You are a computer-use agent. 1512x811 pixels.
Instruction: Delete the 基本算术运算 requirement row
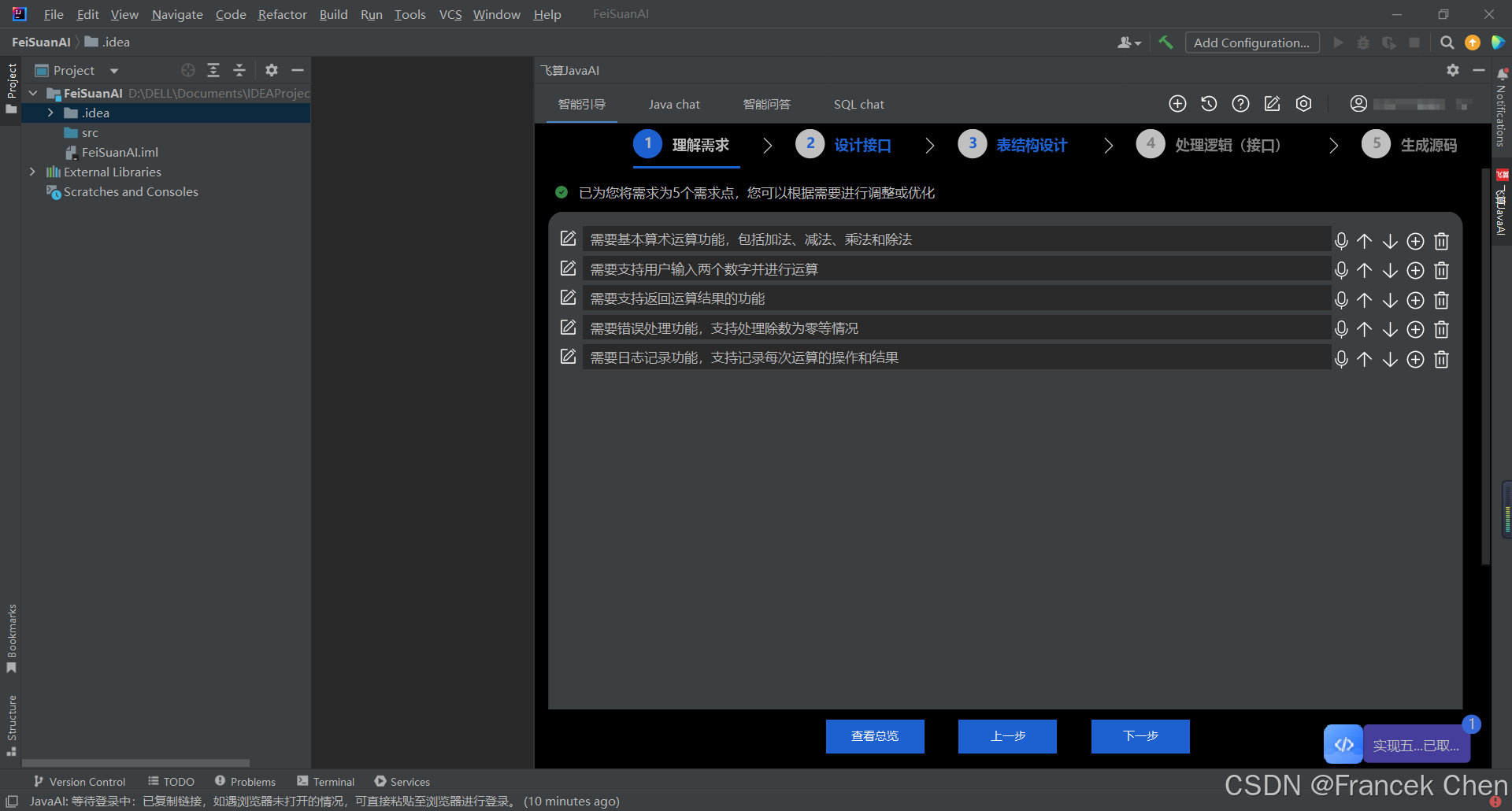pos(1442,241)
